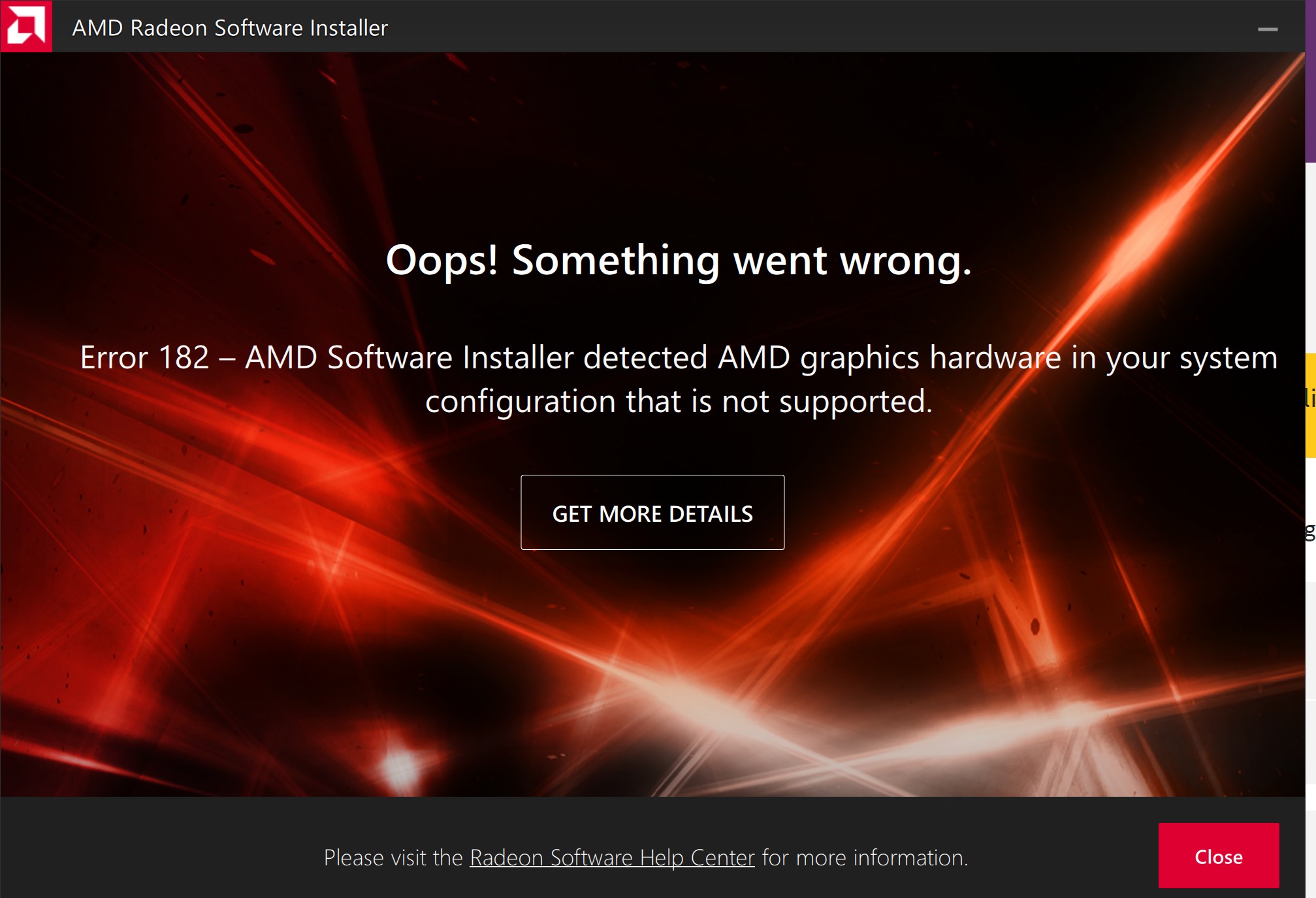Click the 'Something went wrong.' heading text
The height and width of the screenshot is (898, 1316).
[x=741, y=260]
